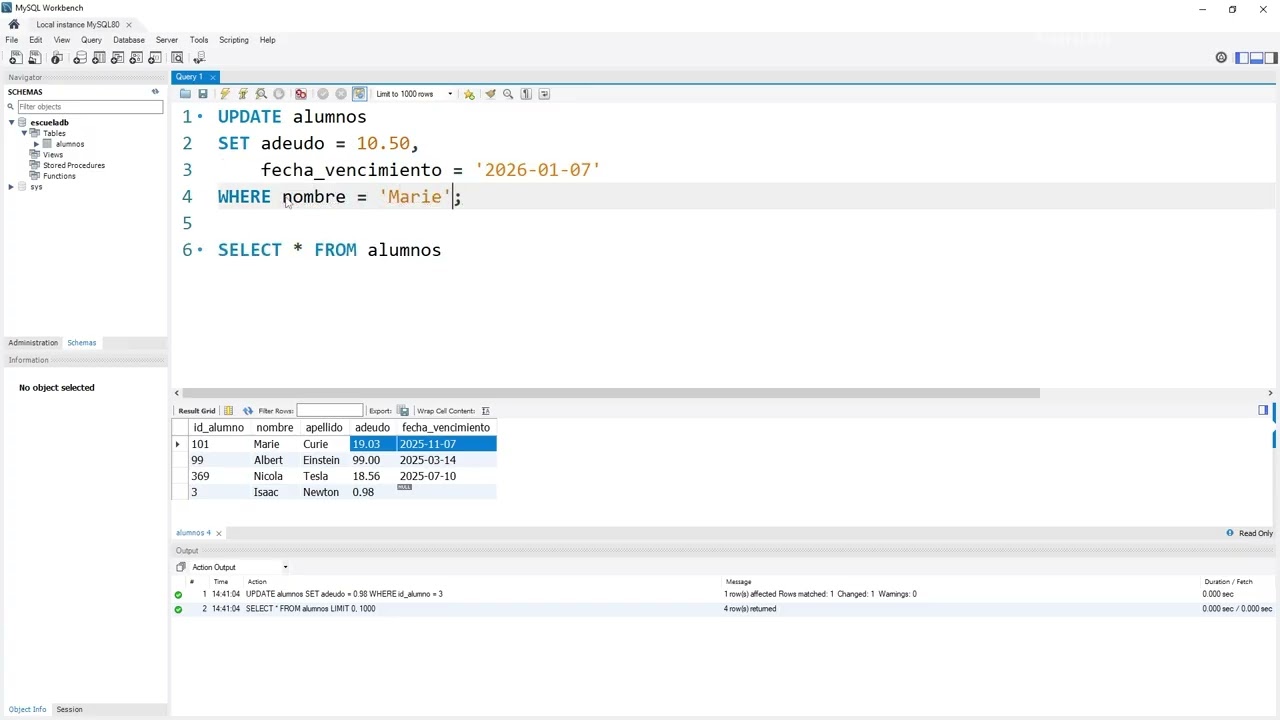Toggle the bottom output panel
This screenshot has width=1280, height=720.
pyautogui.click(x=1256, y=58)
